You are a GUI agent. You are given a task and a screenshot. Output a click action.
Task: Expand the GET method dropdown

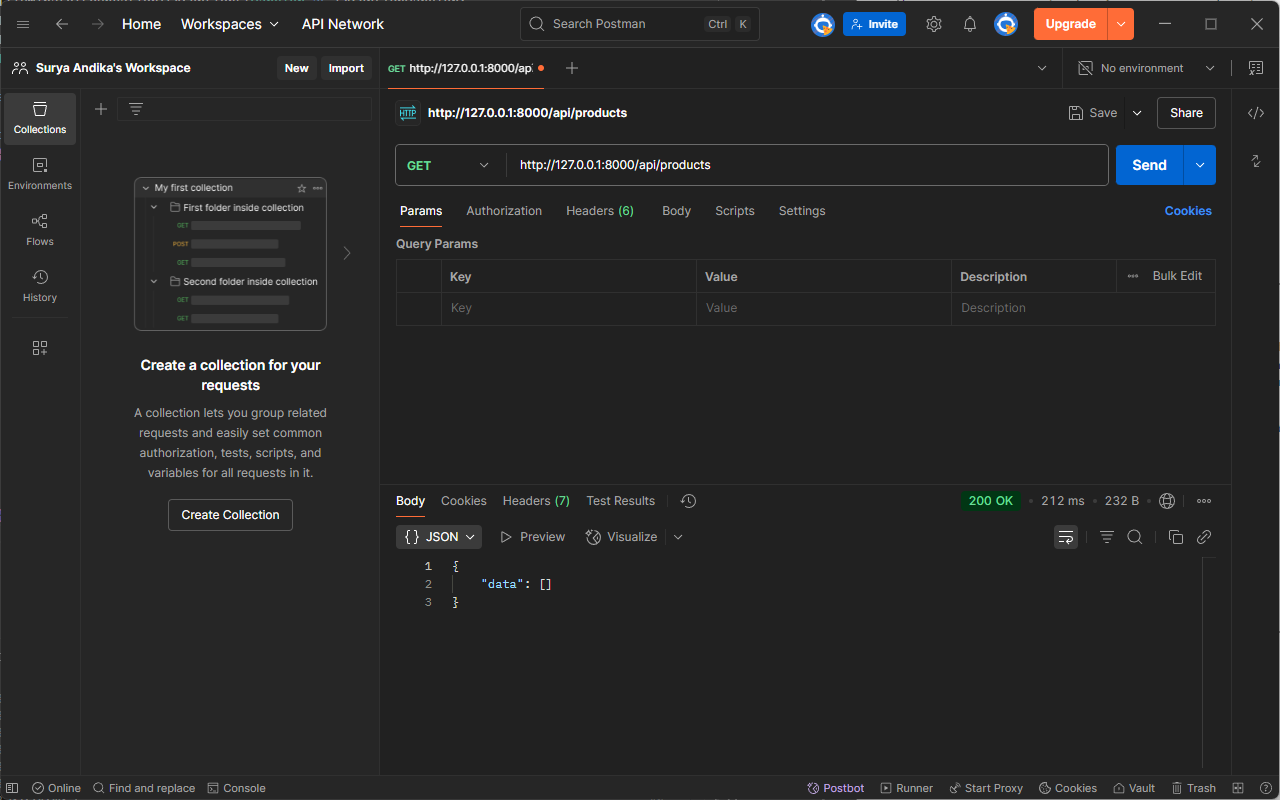(449, 165)
